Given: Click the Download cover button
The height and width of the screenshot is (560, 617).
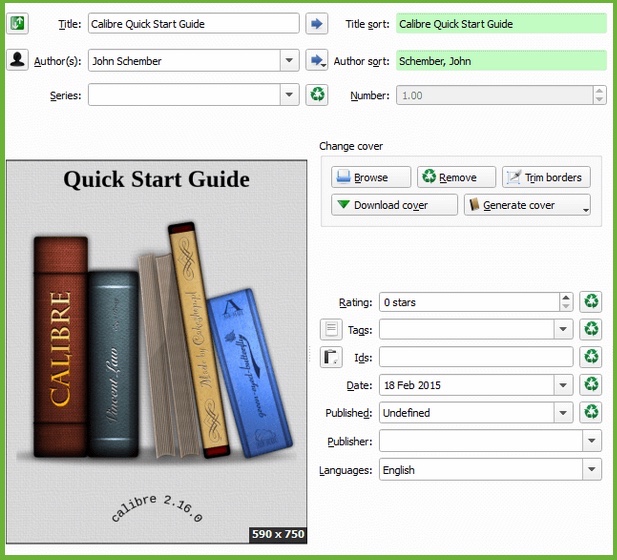Looking at the screenshot, I should click(x=394, y=205).
